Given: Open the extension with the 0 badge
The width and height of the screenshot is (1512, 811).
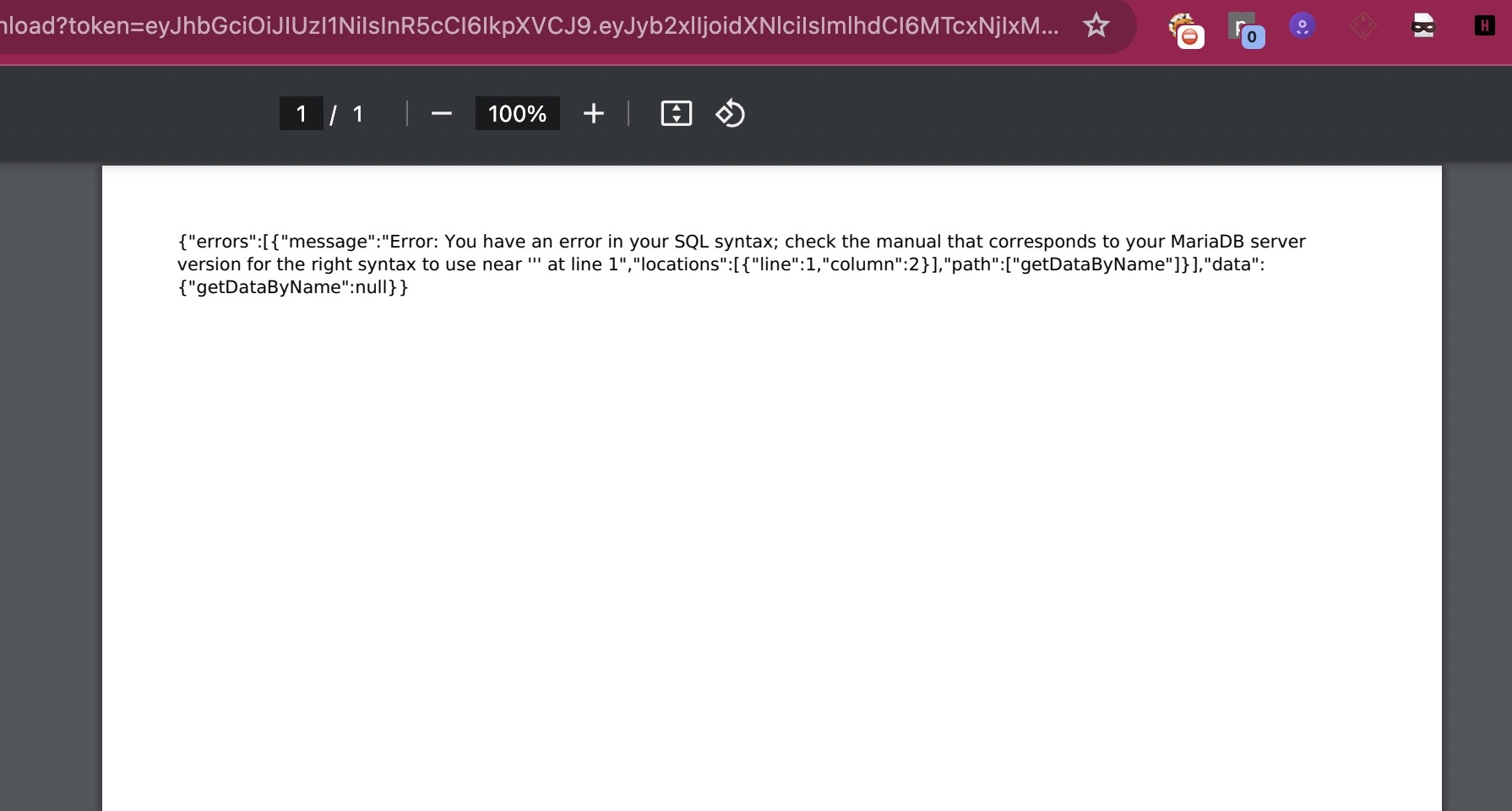Looking at the screenshot, I should 1245,29.
